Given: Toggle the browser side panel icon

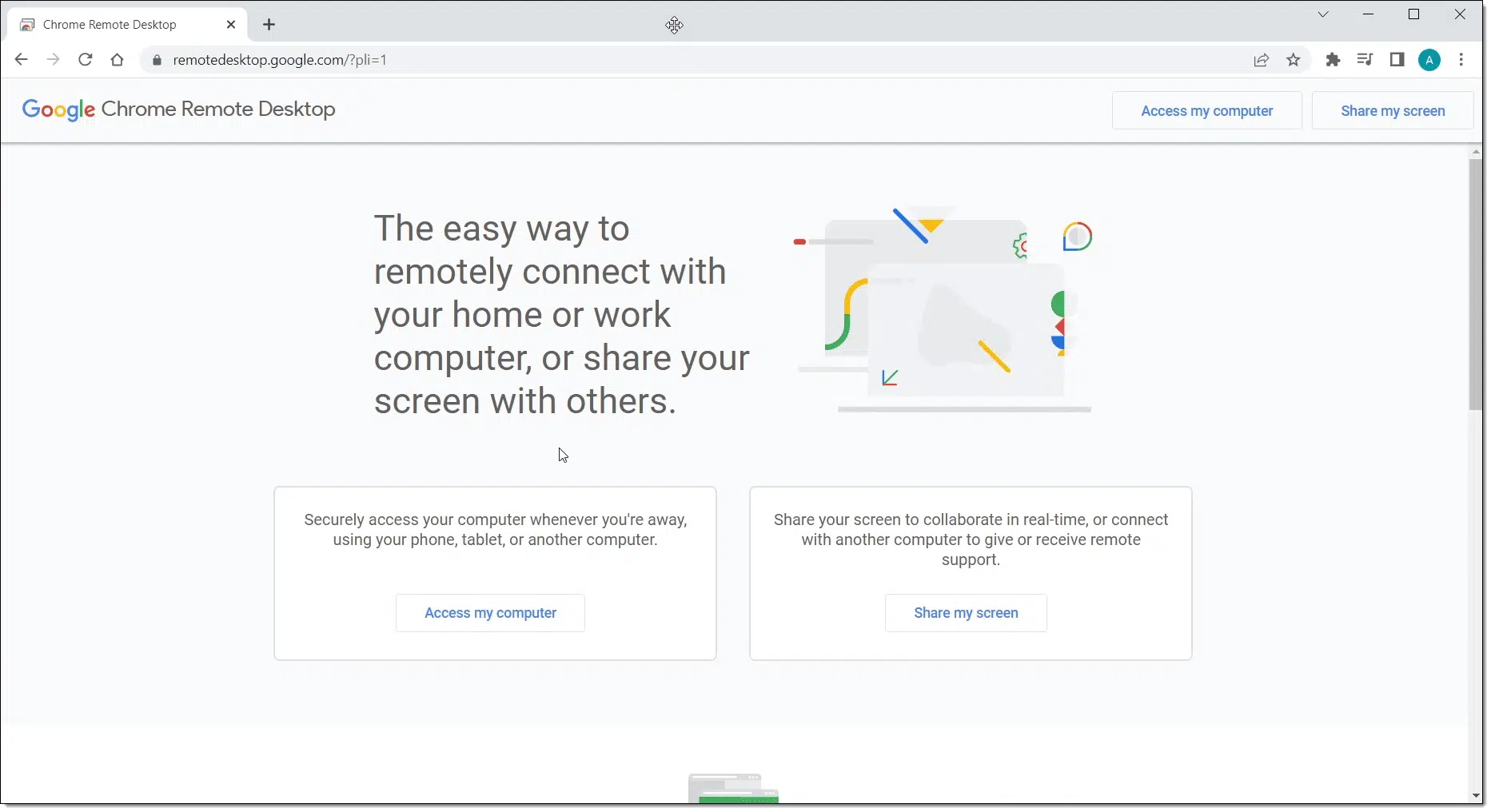Looking at the screenshot, I should click(1397, 60).
